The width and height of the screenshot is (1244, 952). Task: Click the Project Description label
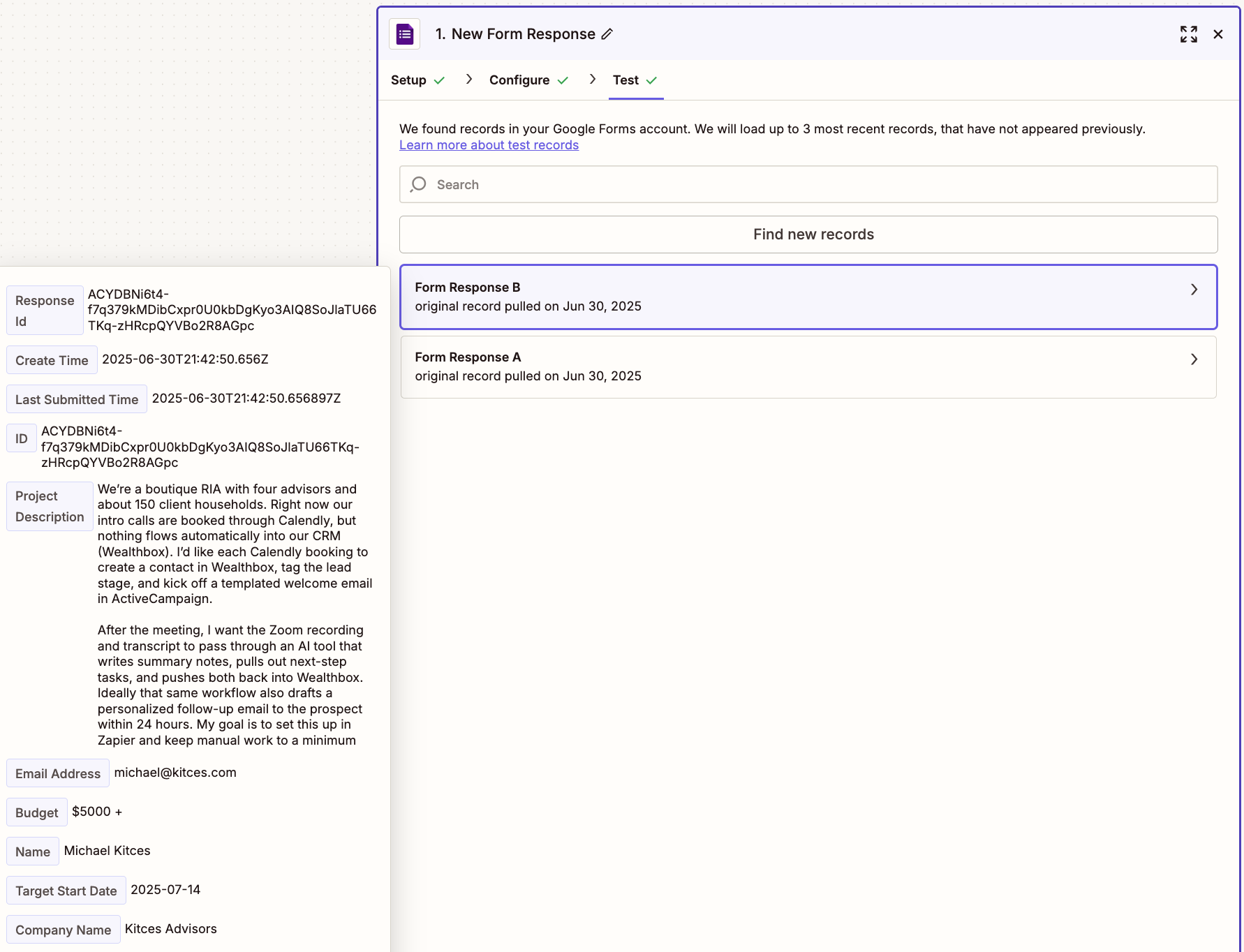50,506
